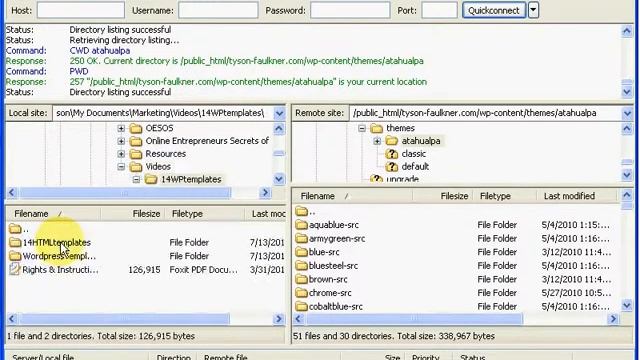Click the Host input field
The height and width of the screenshot is (360, 640).
(81, 10)
